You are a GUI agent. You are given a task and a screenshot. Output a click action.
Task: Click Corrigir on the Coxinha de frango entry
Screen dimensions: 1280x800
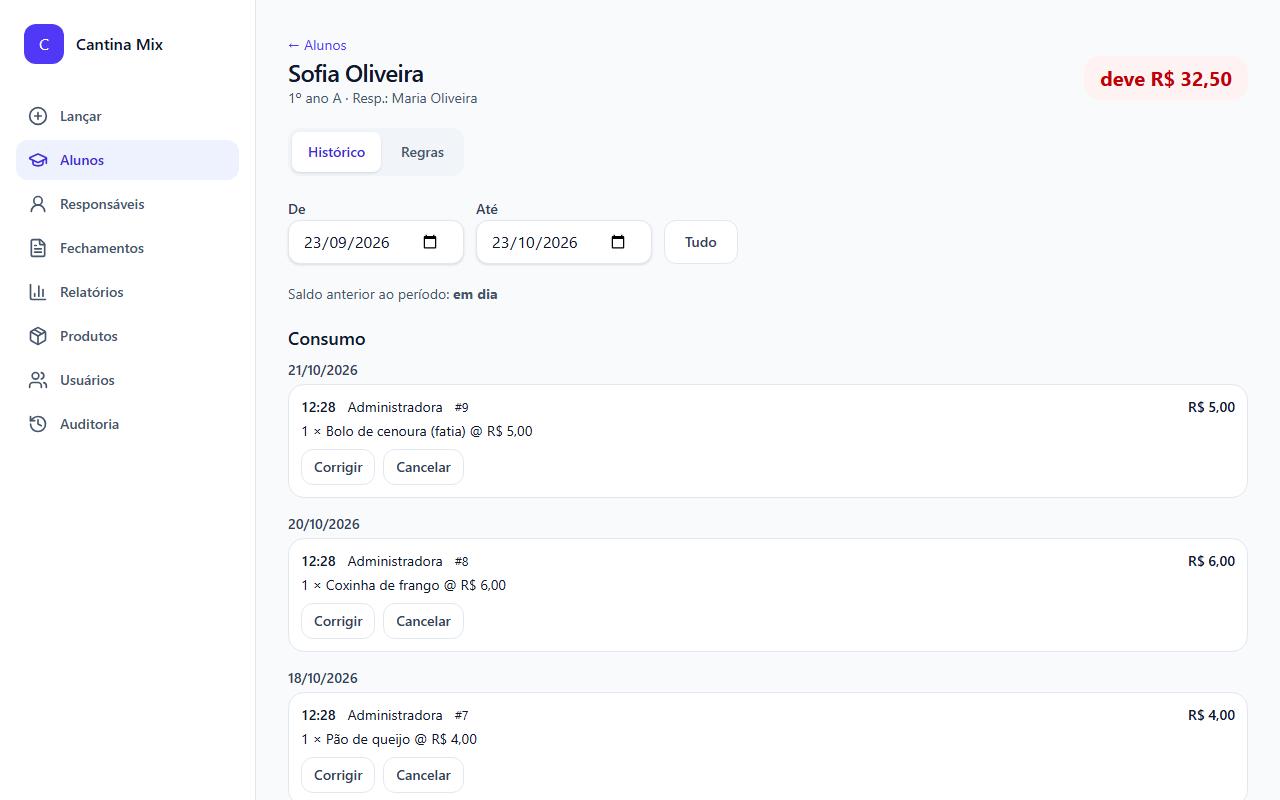point(338,621)
